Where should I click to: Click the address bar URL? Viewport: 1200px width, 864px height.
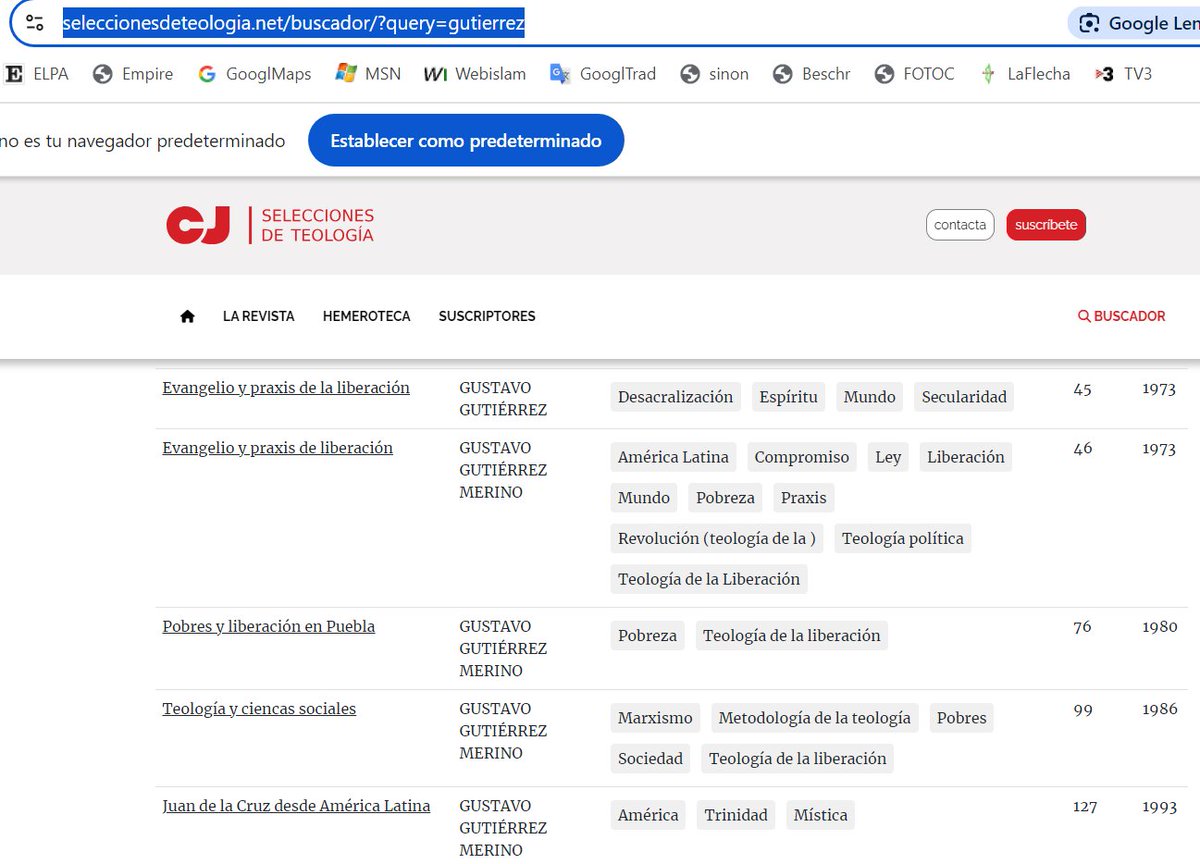coord(293,23)
